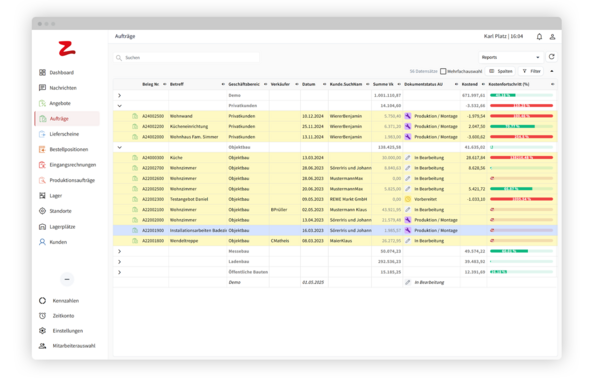
Task: Enable the Mehrfachauswahl checkbox
Action: pyautogui.click(x=443, y=71)
